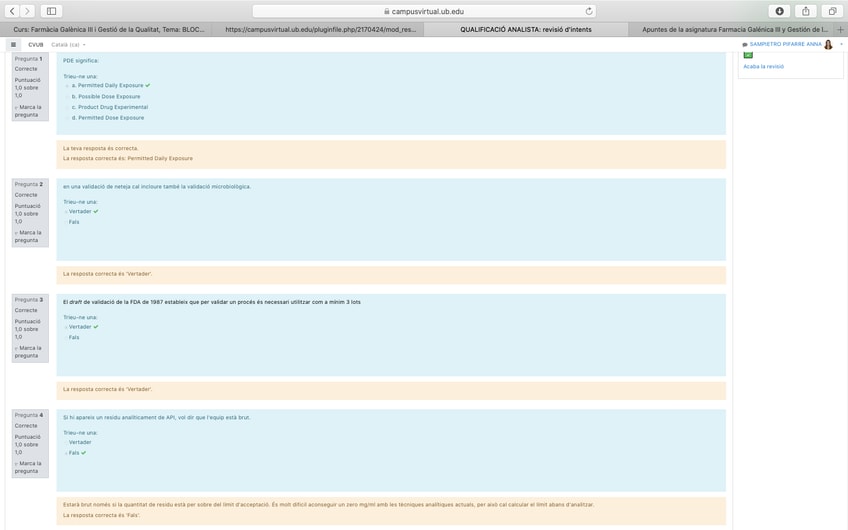This screenshot has width=848, height=530.
Task: Click the Safari share button
Action: (806, 11)
